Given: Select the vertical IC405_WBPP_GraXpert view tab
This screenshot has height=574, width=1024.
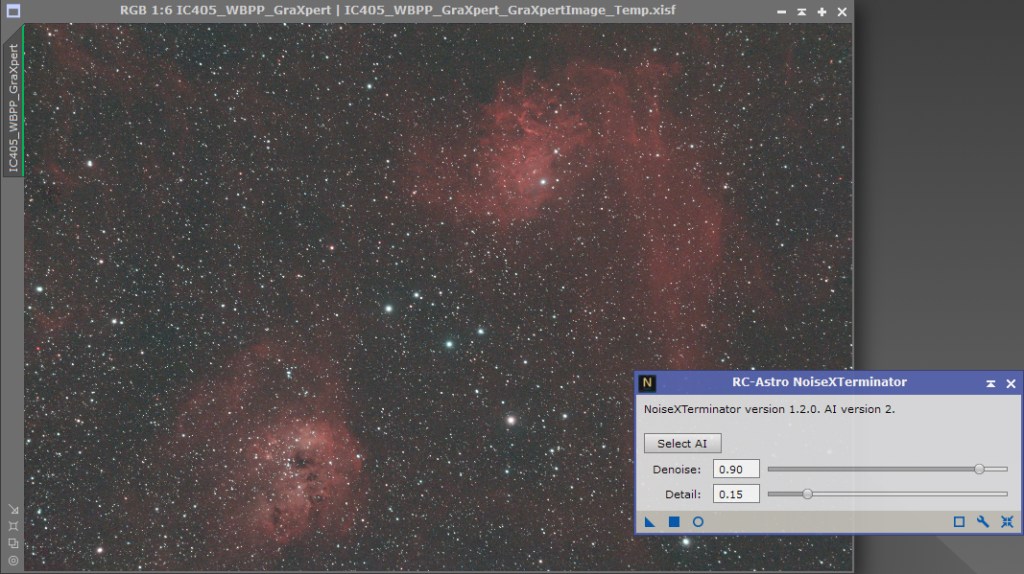Looking at the screenshot, I should (13, 108).
